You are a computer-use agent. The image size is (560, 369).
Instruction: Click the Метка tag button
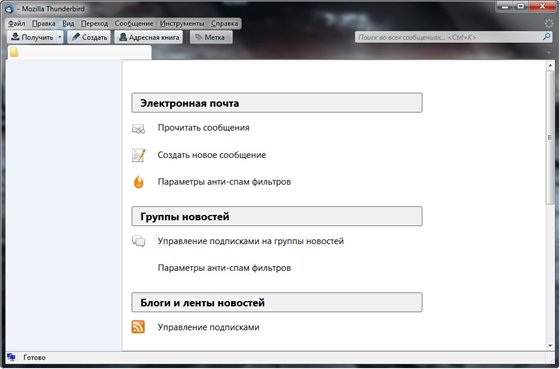(211, 37)
